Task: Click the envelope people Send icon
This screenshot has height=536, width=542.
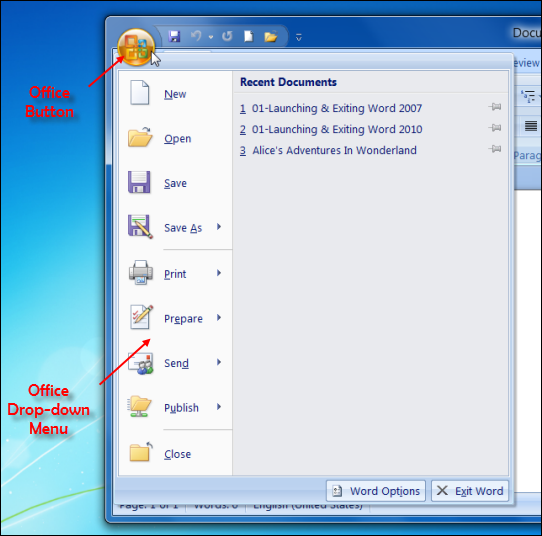Action: pyautogui.click(x=140, y=363)
